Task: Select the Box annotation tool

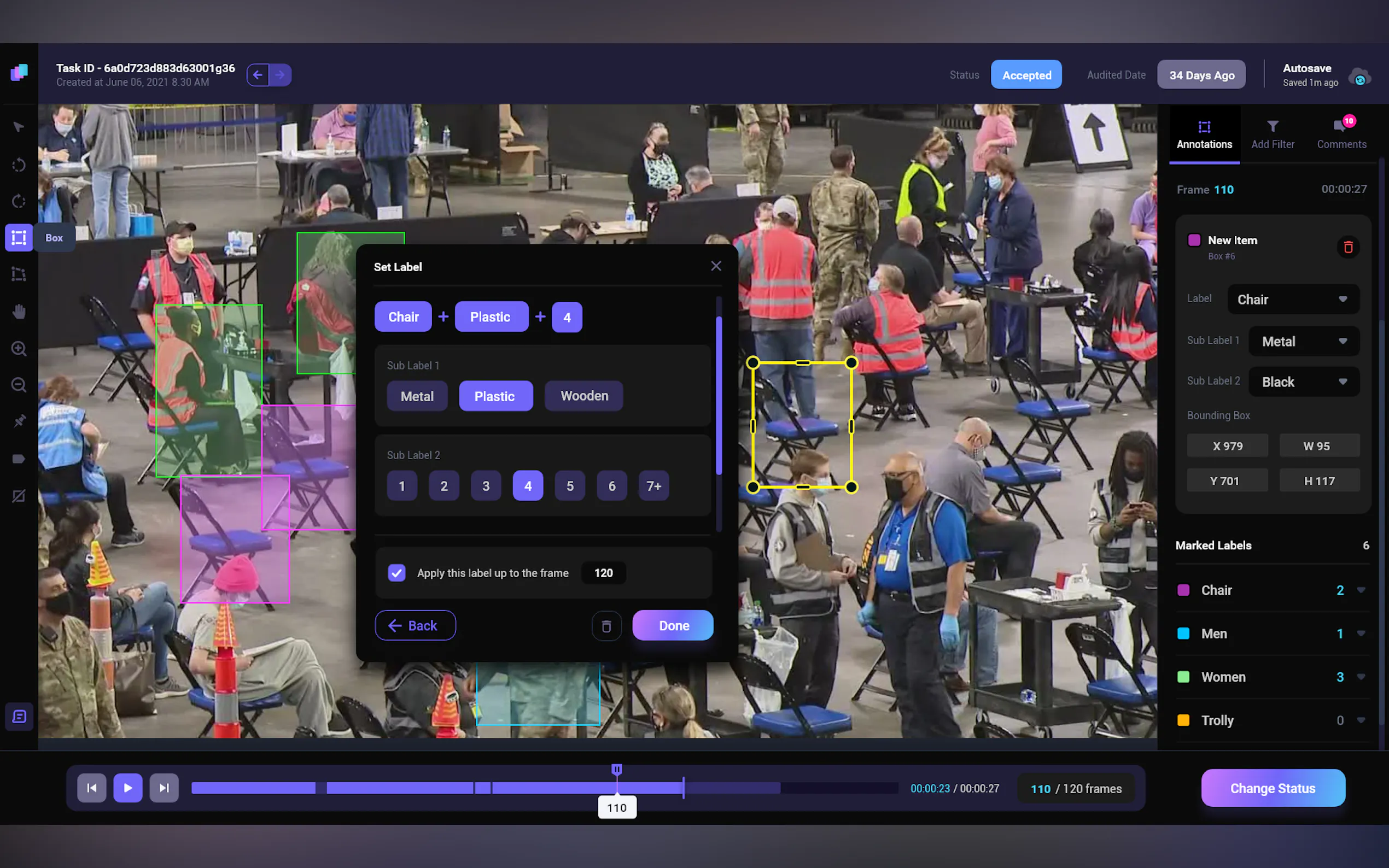Action: point(19,238)
